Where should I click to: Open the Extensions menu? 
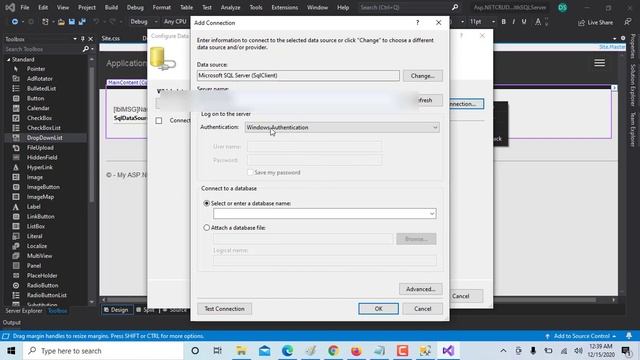pos(284,7)
